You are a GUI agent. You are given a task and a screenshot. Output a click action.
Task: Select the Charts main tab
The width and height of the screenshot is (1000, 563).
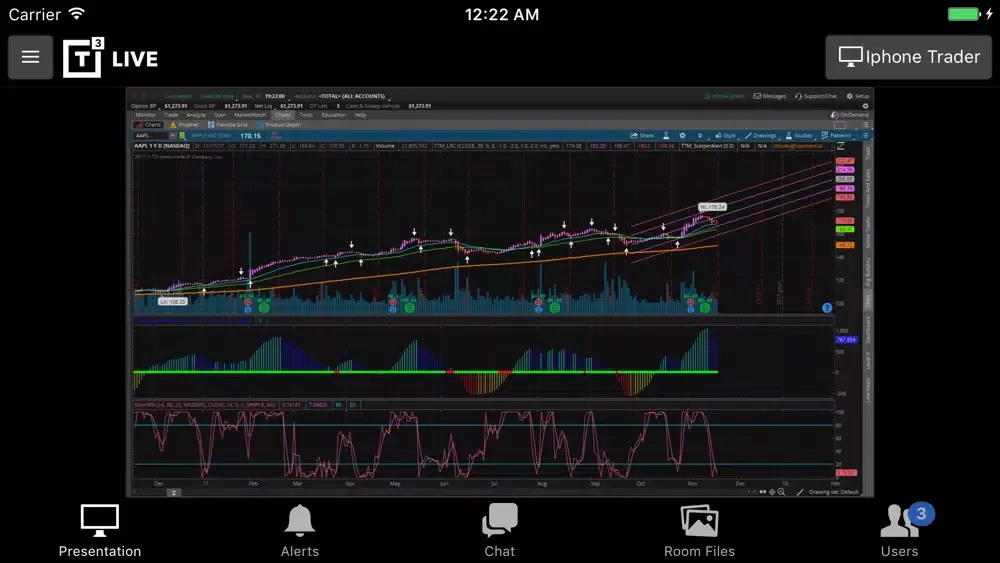(x=283, y=115)
